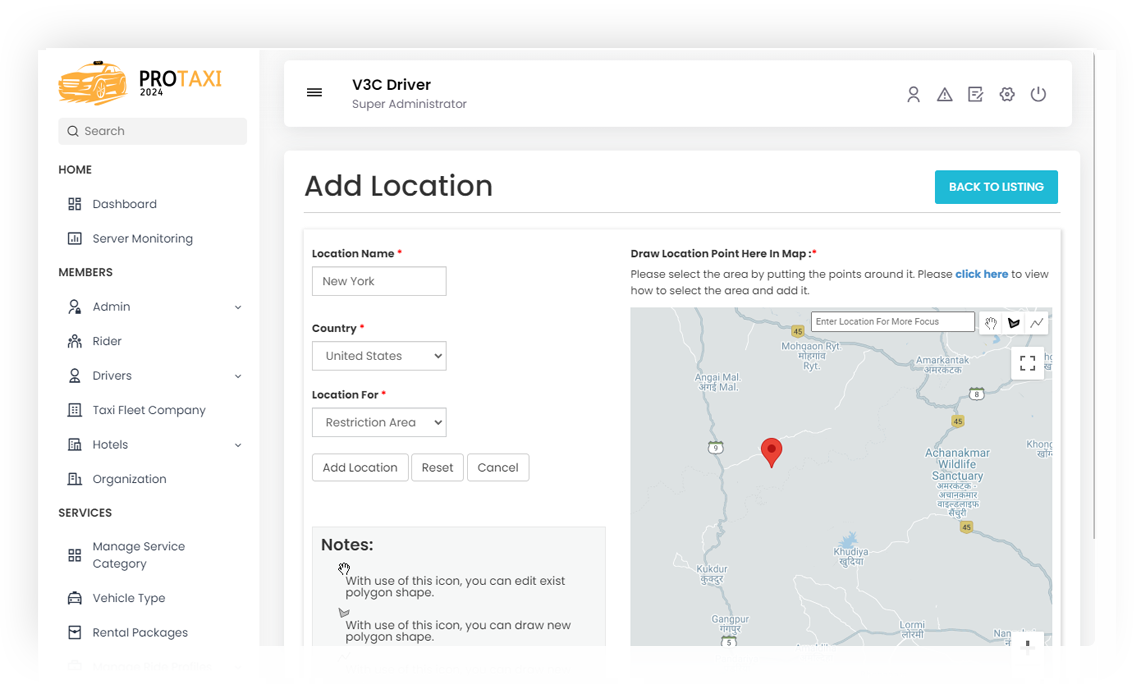Click the ProTaxi 2024 logo
Image resolution: width=1135 pixels, height=684 pixels.
(x=140, y=83)
